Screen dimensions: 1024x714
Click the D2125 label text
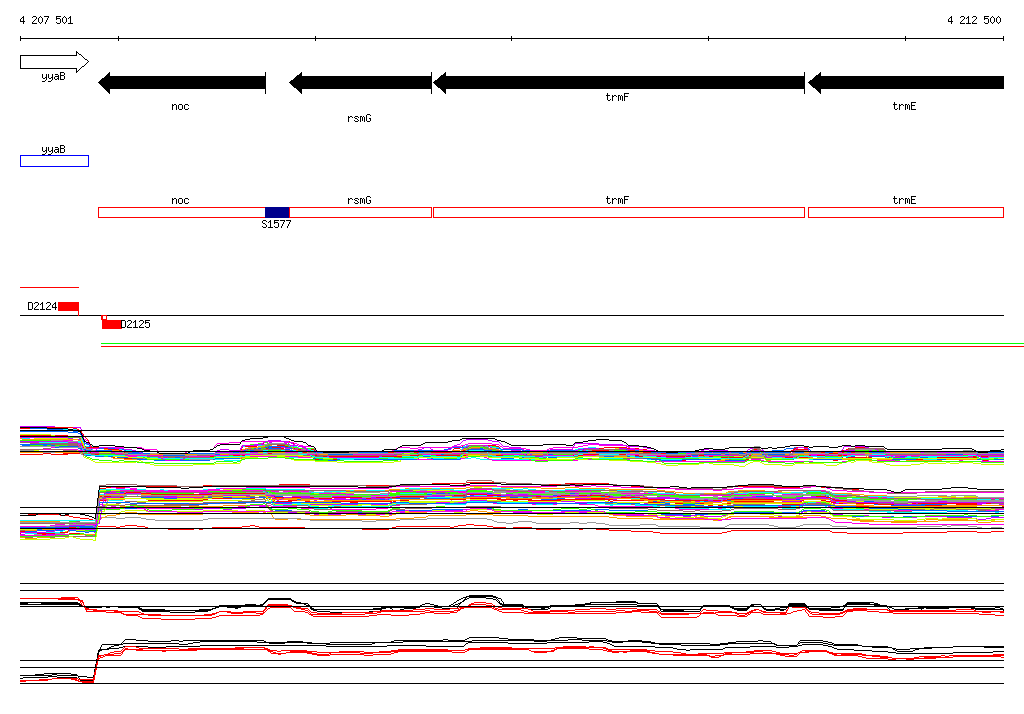click(136, 324)
